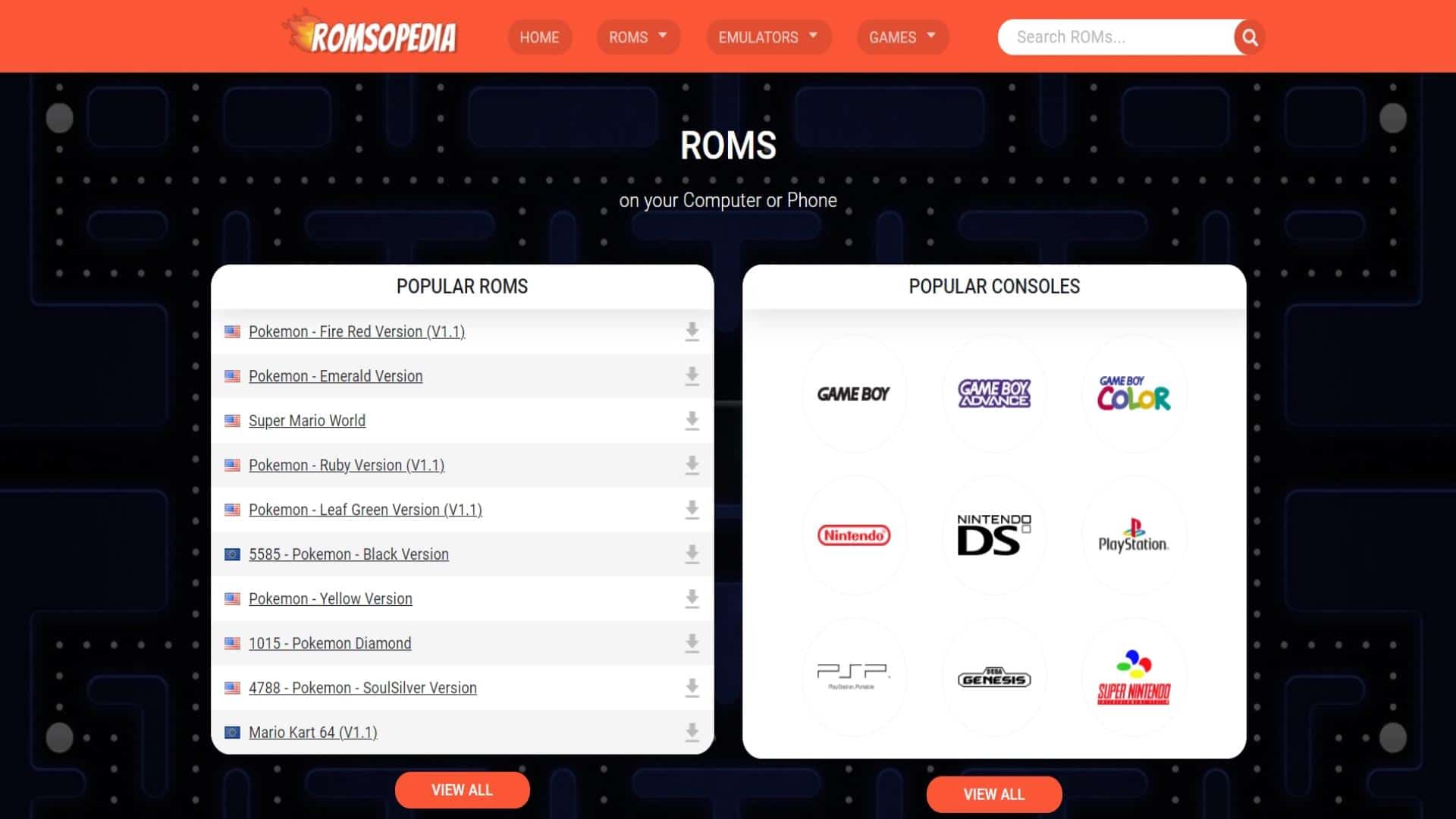Click download icon for Pokemon SoulSilver Version

point(692,688)
